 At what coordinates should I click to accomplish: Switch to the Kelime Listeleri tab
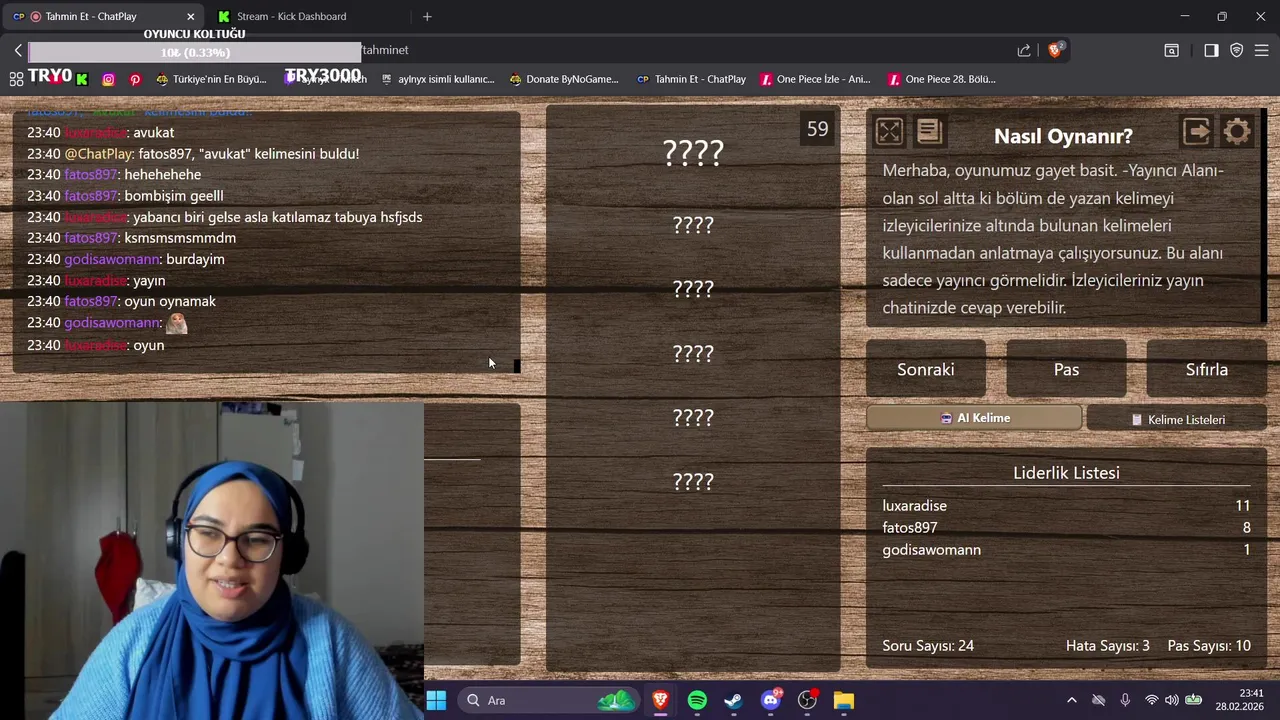1177,419
